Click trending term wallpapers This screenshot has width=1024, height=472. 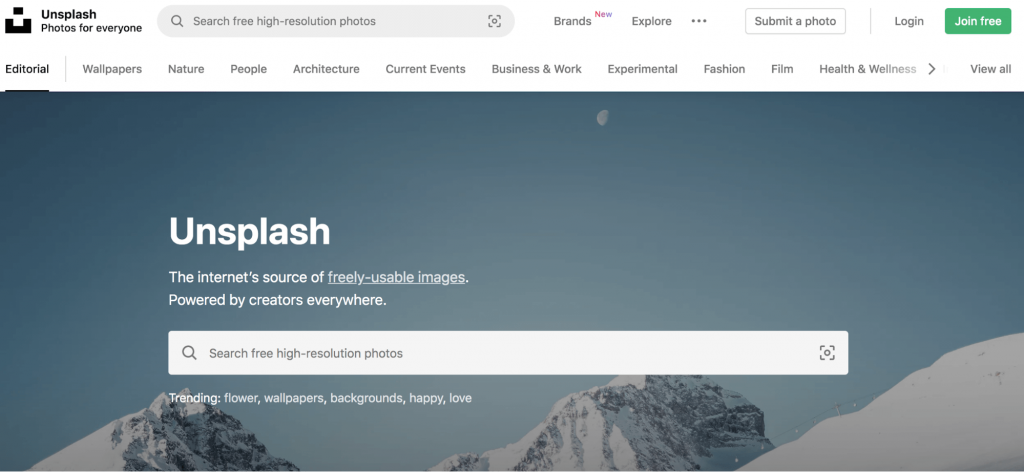294,398
